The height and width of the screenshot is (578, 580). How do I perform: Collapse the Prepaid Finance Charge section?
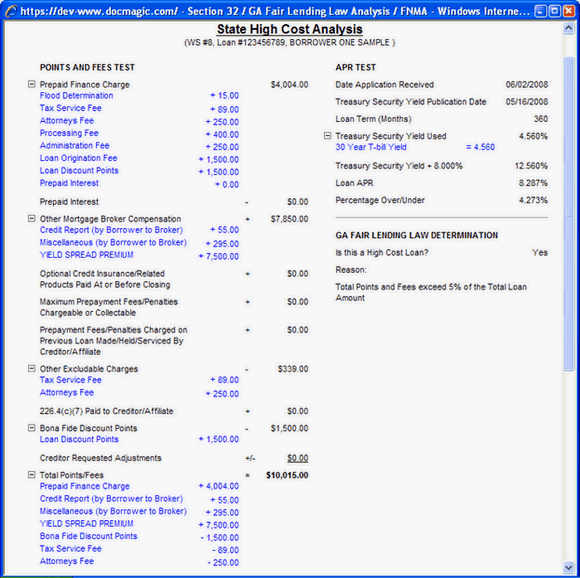point(31,84)
